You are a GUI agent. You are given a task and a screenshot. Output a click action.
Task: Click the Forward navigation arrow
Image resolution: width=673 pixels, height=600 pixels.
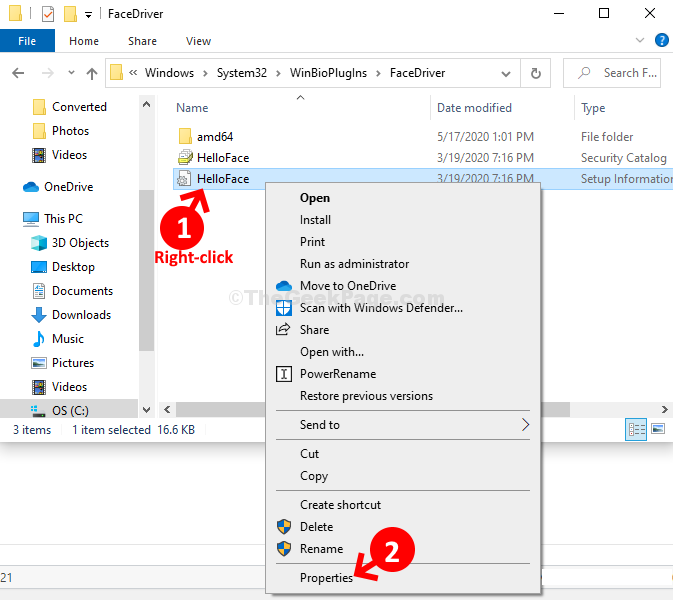click(x=47, y=73)
